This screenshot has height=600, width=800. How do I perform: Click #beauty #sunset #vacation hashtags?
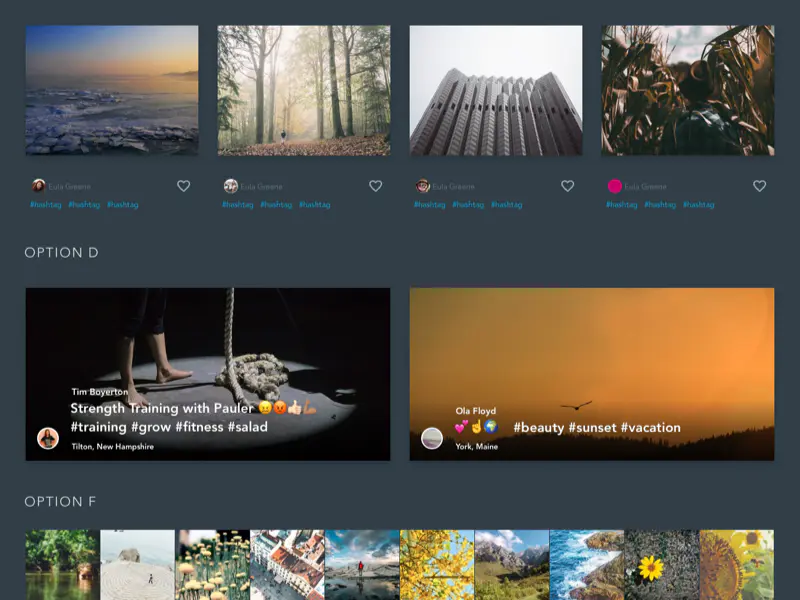click(597, 428)
